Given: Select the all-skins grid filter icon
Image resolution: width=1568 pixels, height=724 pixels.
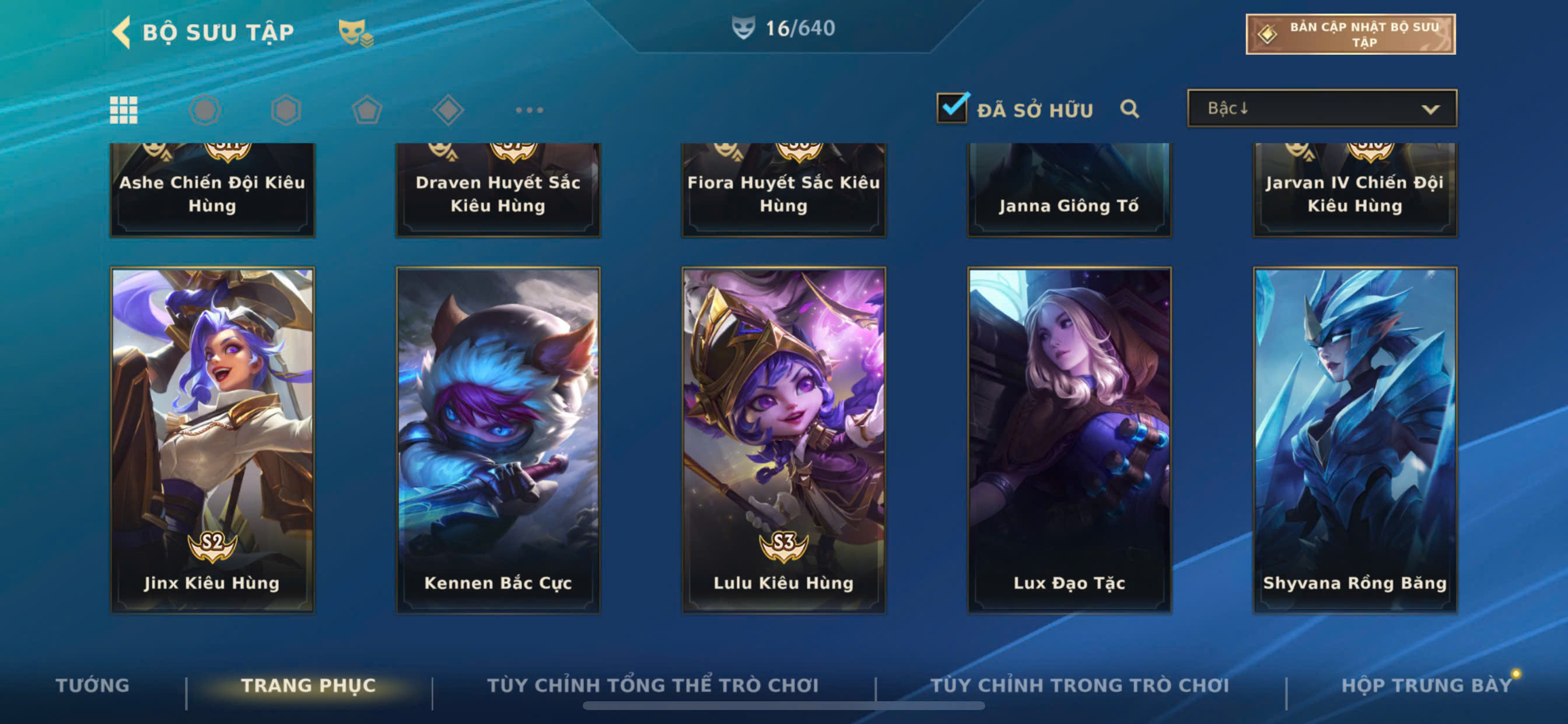Looking at the screenshot, I should 124,110.
